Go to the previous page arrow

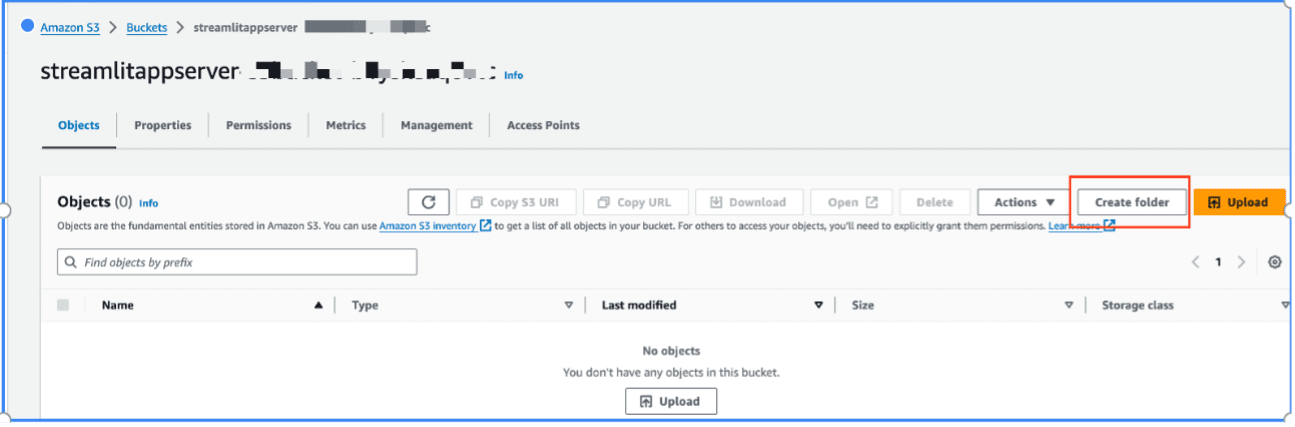click(1195, 262)
